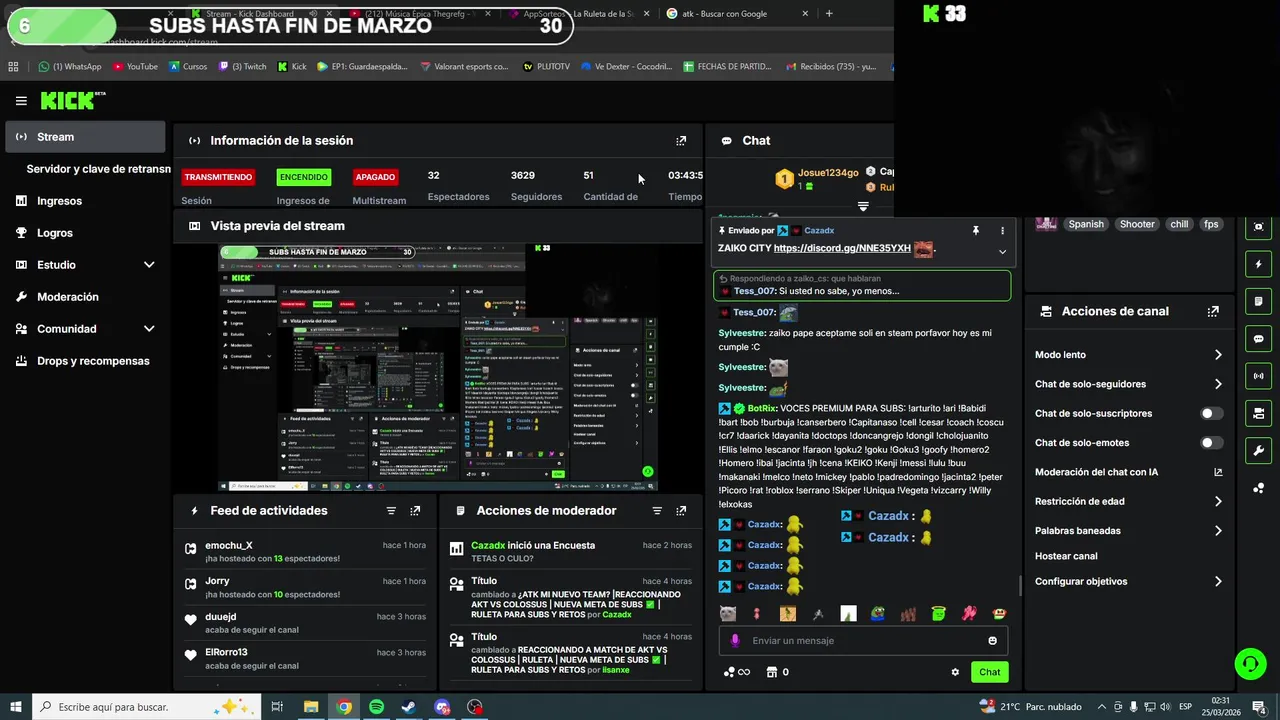The width and height of the screenshot is (1280, 720).
Task: Click the green Chat send button
Action: tap(989, 672)
